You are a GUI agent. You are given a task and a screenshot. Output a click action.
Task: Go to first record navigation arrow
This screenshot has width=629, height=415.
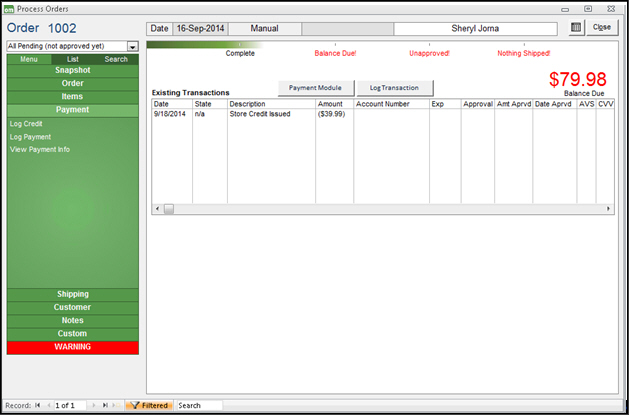(x=38, y=405)
